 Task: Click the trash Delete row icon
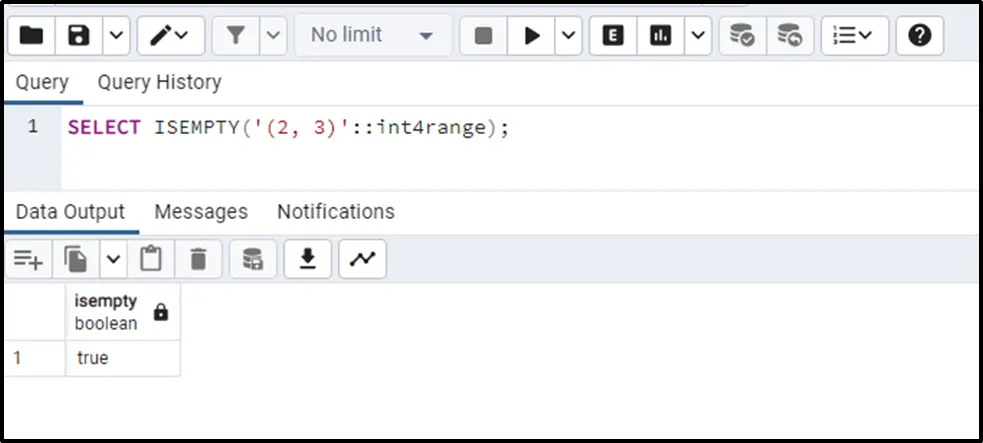pos(198,260)
